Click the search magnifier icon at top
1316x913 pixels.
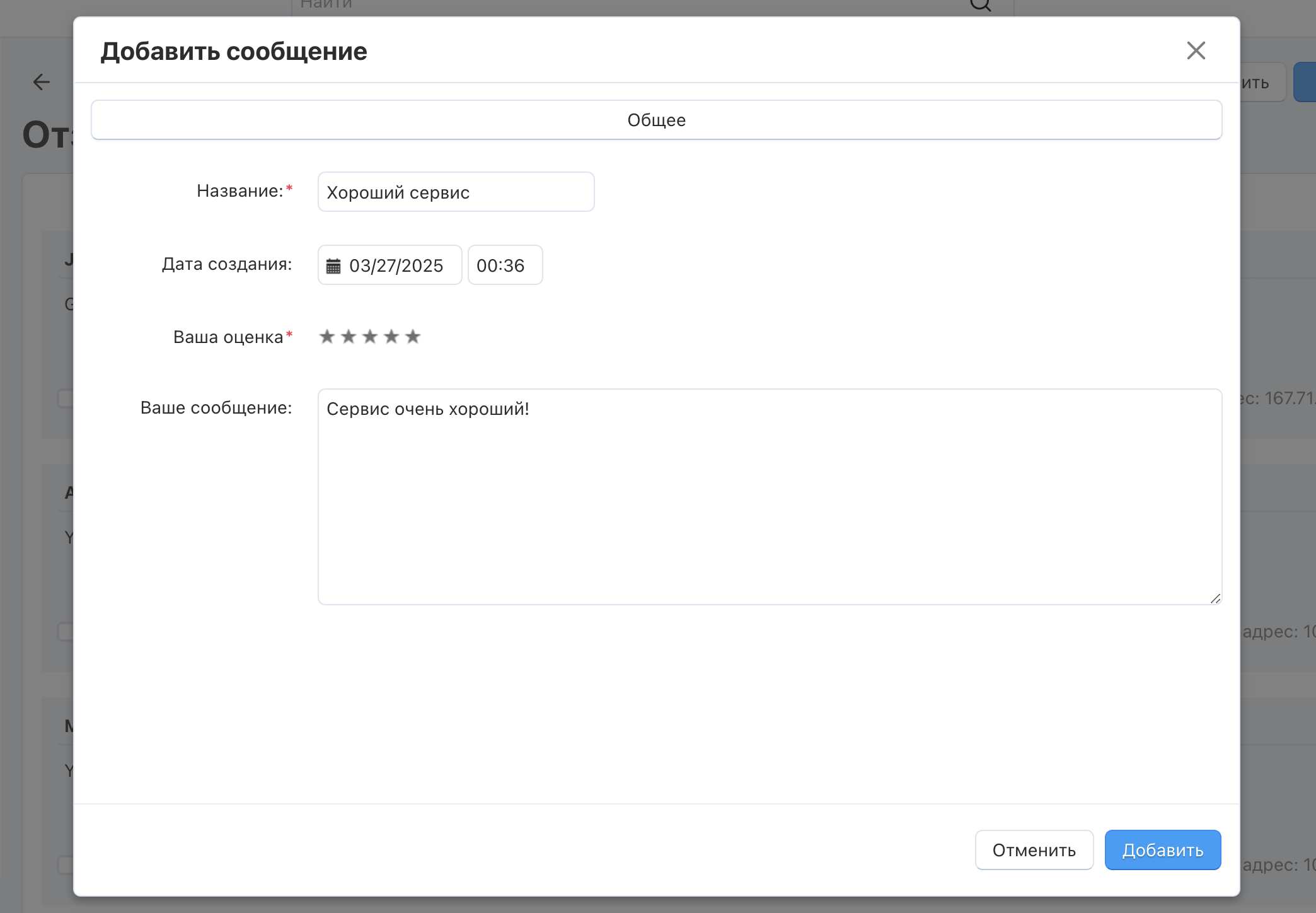coord(981,5)
